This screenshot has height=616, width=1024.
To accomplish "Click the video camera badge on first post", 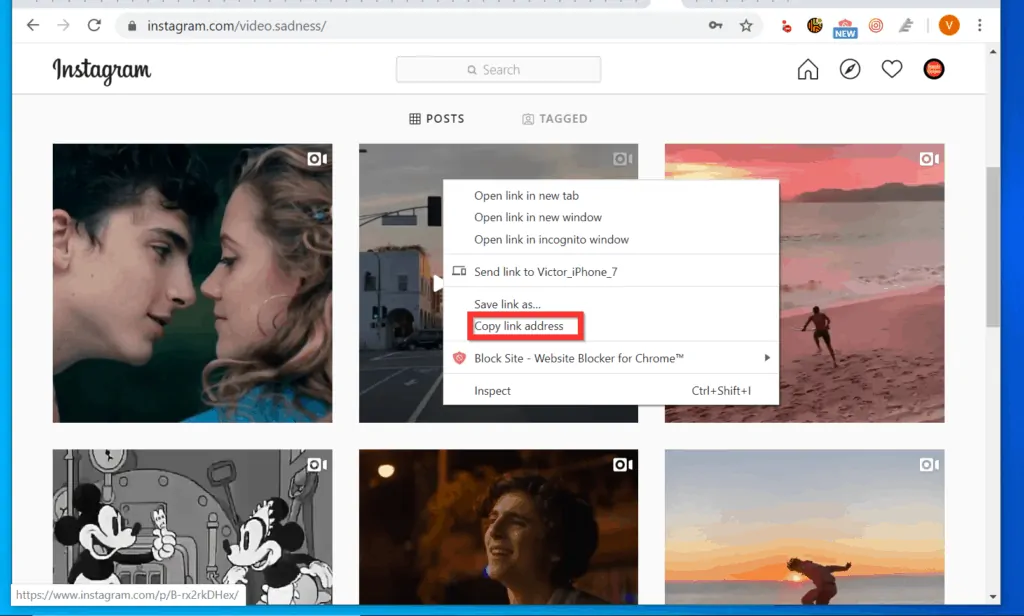I will 317,158.
